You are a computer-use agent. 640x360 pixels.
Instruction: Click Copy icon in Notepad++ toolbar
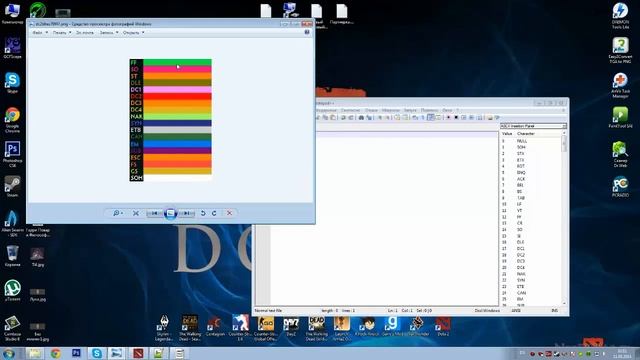(325, 118)
